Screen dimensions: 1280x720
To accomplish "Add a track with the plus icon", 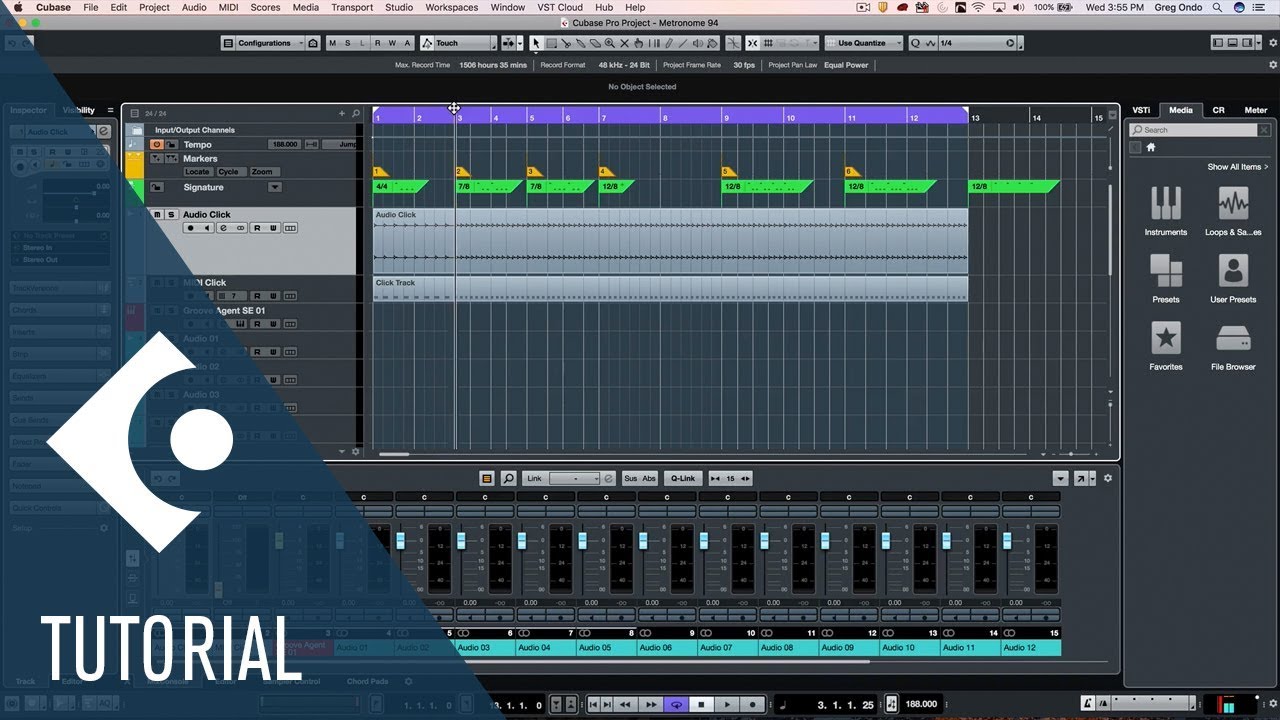I will pyautogui.click(x=341, y=113).
